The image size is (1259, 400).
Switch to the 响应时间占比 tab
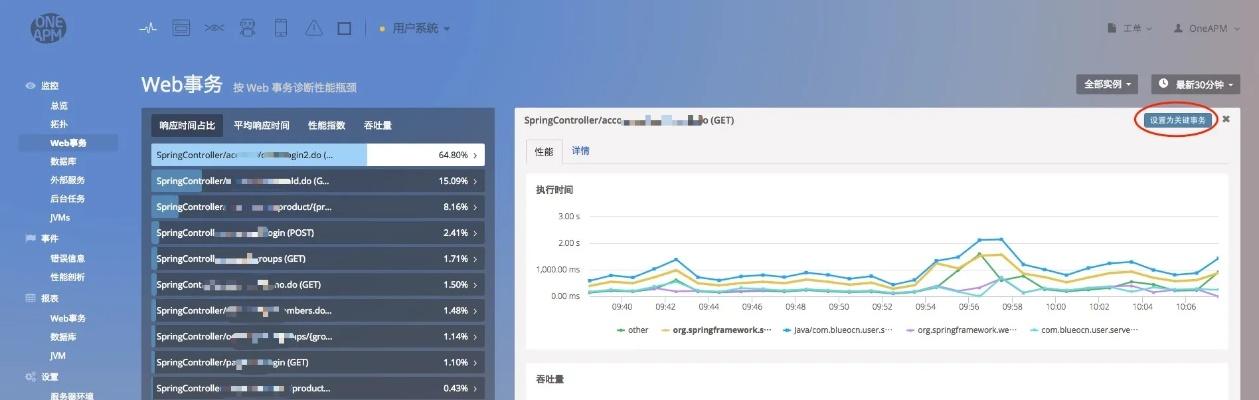pyautogui.click(x=187, y=126)
